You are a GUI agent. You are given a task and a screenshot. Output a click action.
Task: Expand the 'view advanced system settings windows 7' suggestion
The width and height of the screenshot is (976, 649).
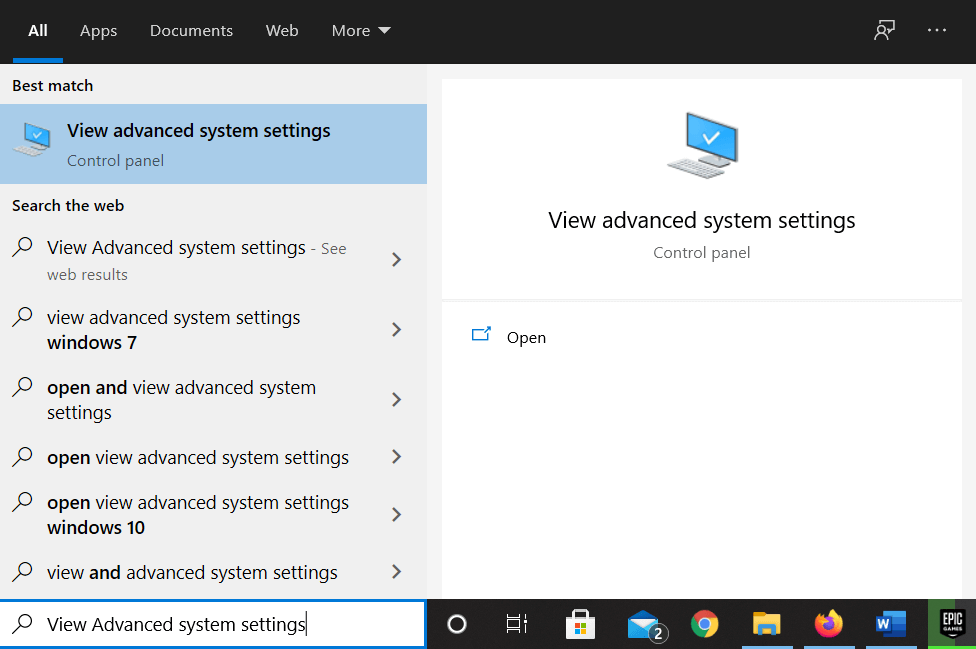[x=396, y=329]
